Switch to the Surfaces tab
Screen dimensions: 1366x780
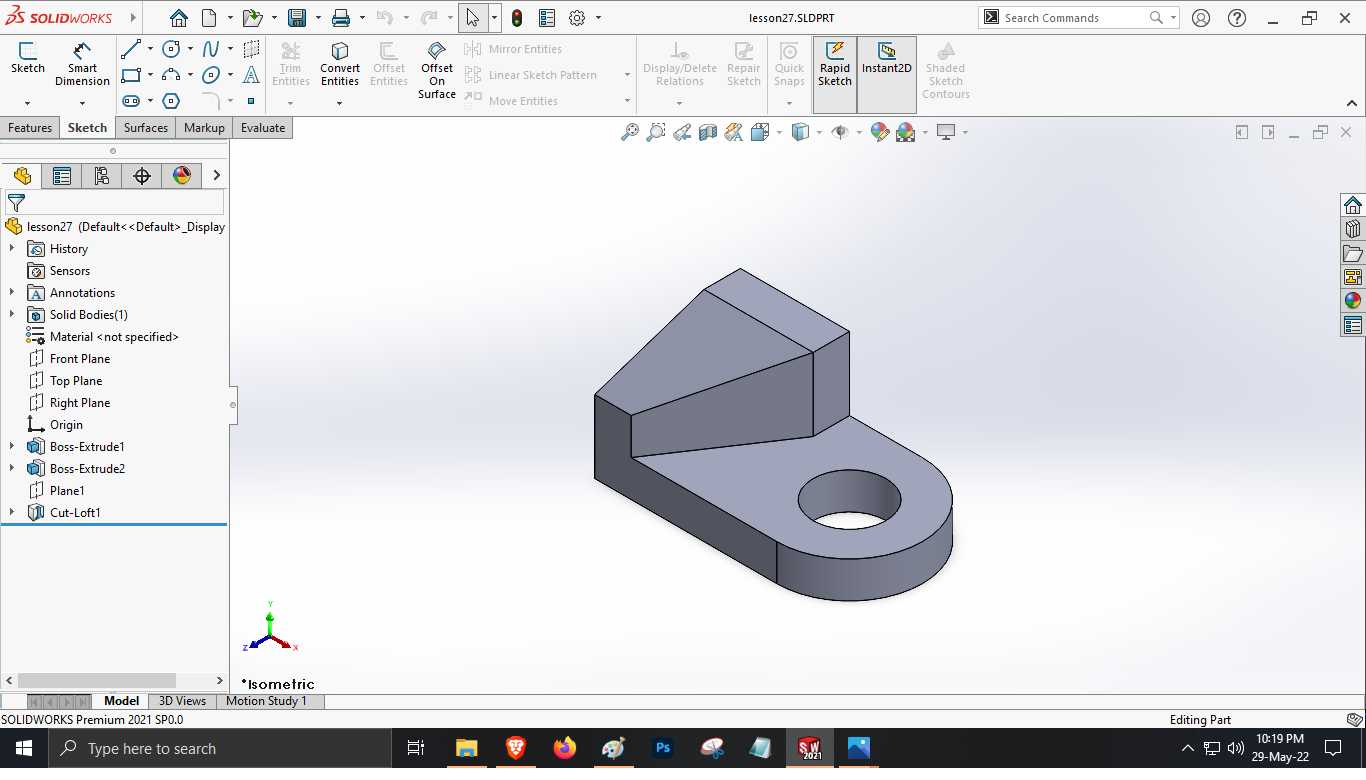coord(146,128)
